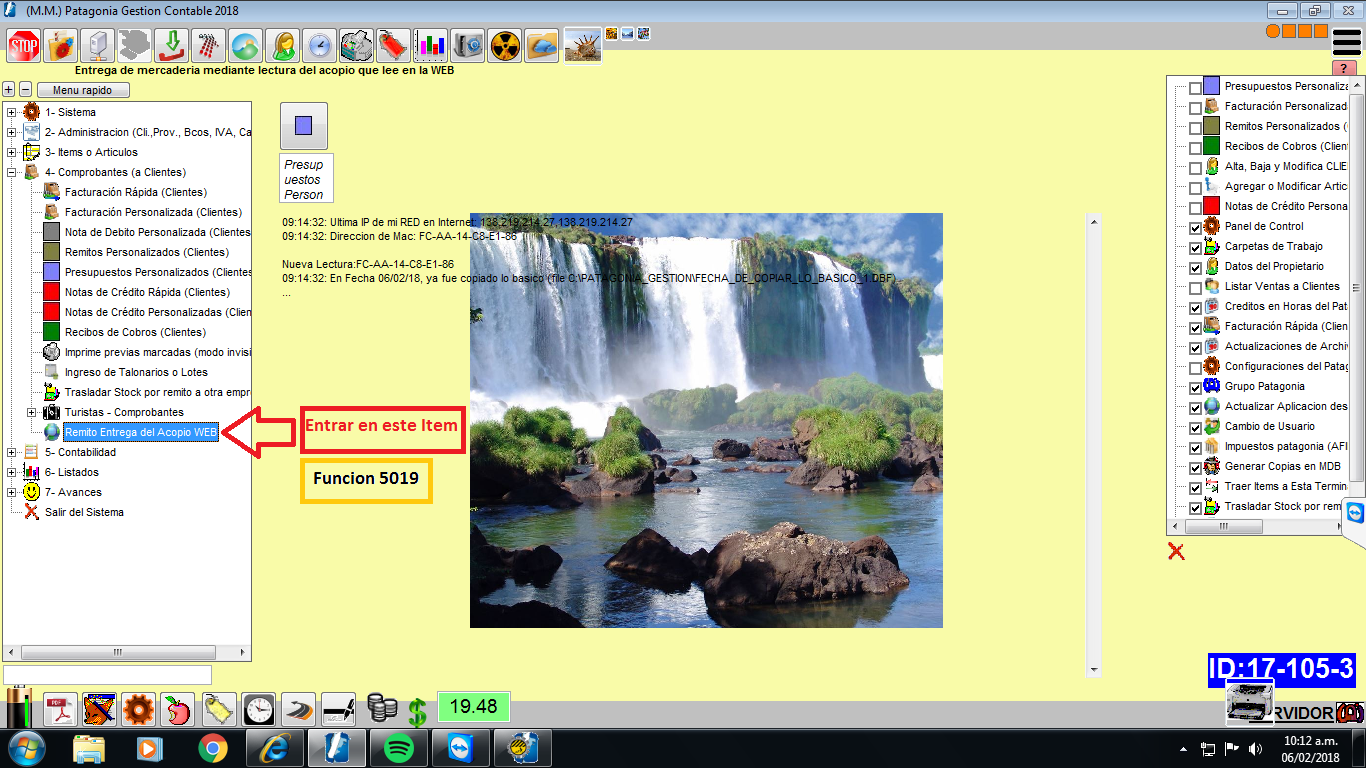Open the PDF icon in bottom toolbar
The width and height of the screenshot is (1366, 768).
[x=59, y=710]
